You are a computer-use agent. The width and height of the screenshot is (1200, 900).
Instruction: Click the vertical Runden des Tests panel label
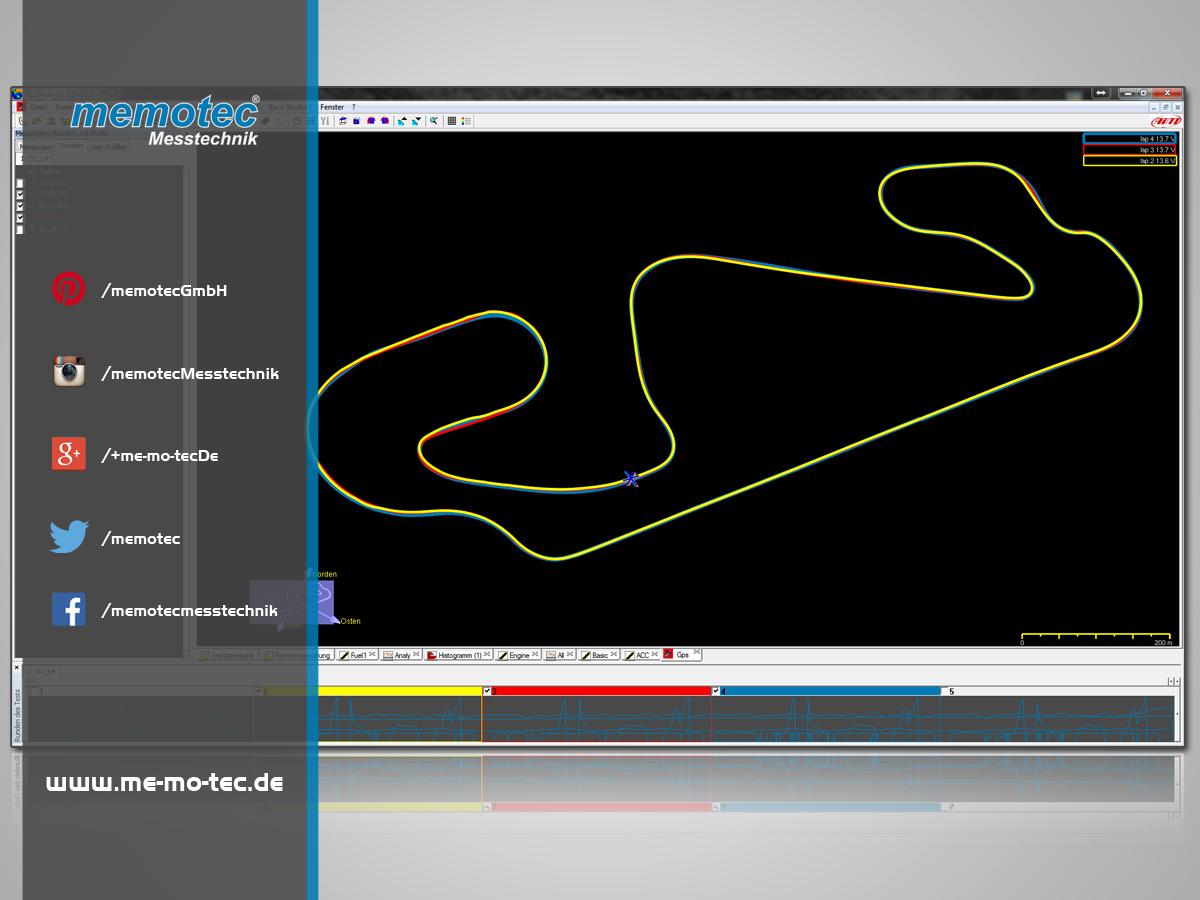(17, 715)
